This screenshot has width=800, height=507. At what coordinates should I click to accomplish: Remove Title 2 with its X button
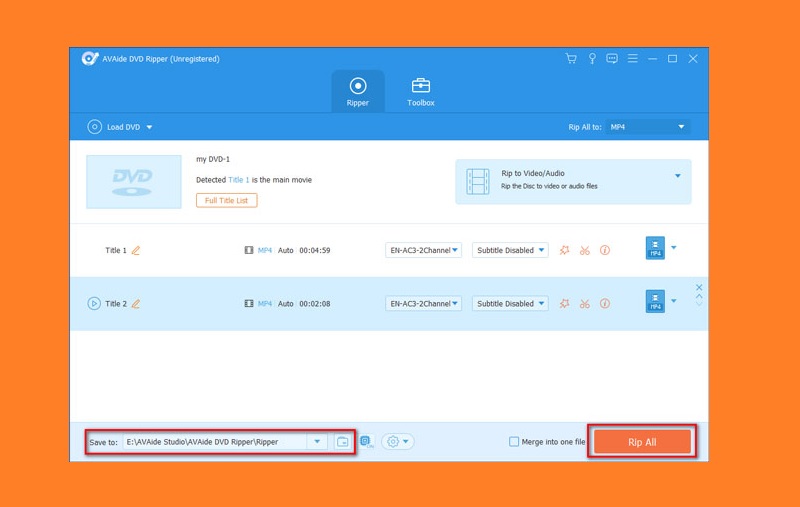(x=699, y=288)
